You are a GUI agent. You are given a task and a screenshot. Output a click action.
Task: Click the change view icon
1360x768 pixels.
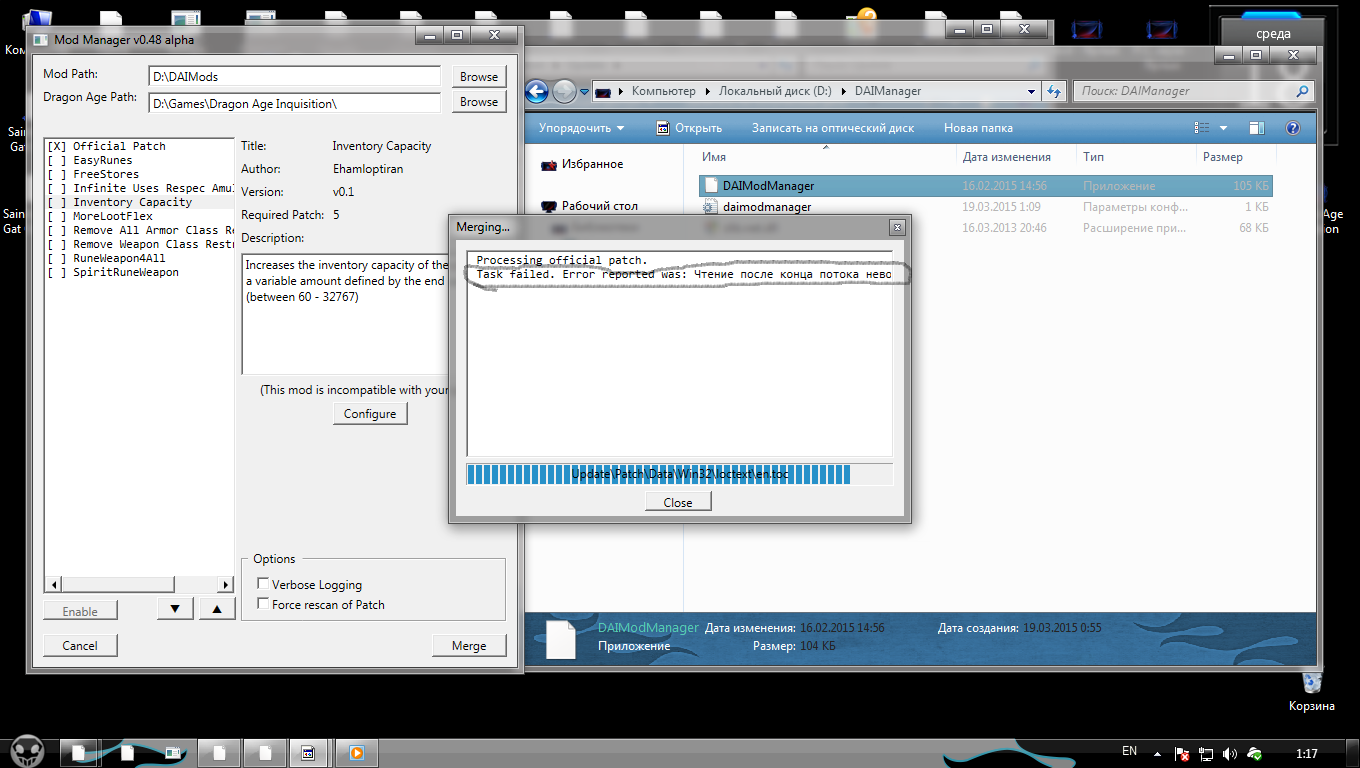1203,128
